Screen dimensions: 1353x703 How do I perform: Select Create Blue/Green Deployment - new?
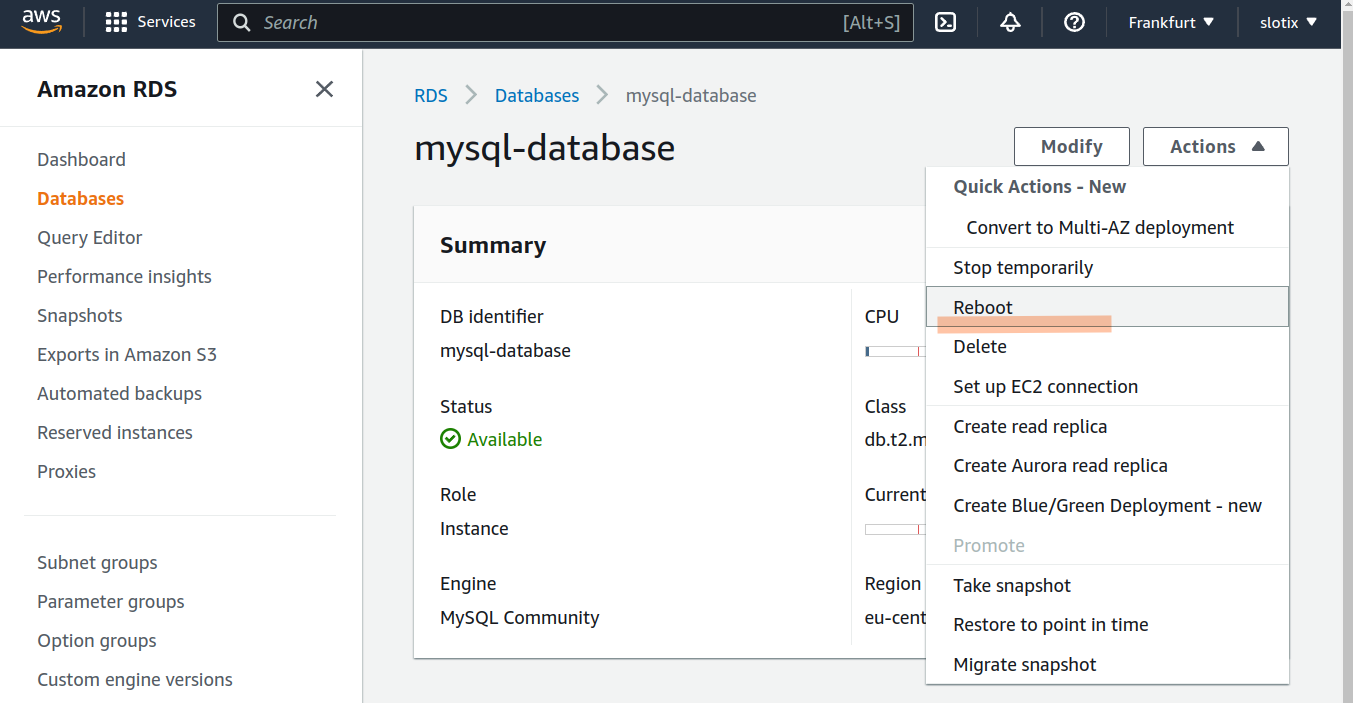click(1107, 505)
